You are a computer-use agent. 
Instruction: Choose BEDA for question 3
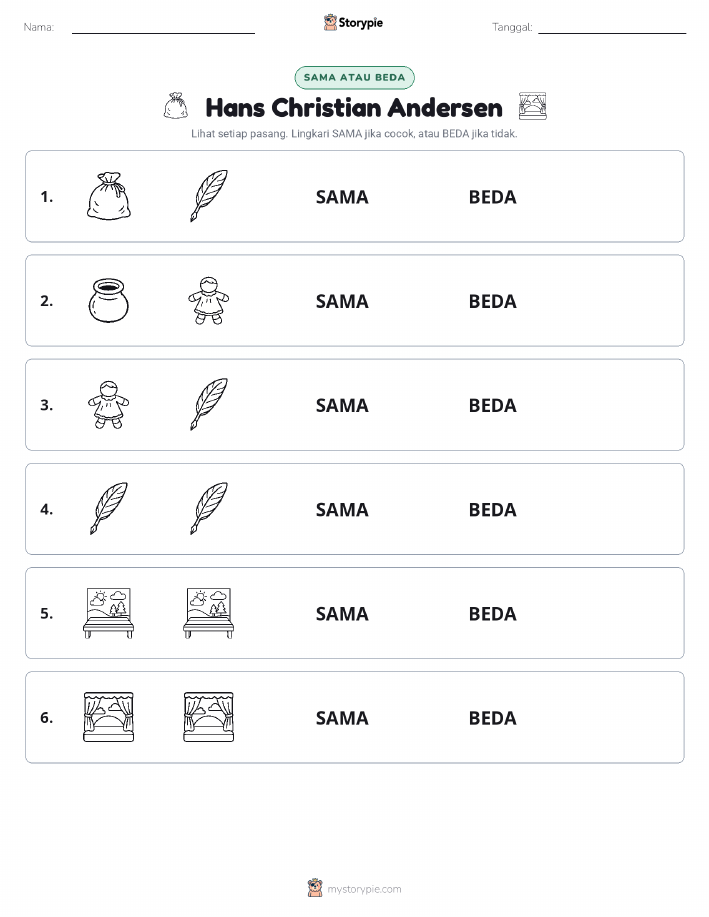493,405
